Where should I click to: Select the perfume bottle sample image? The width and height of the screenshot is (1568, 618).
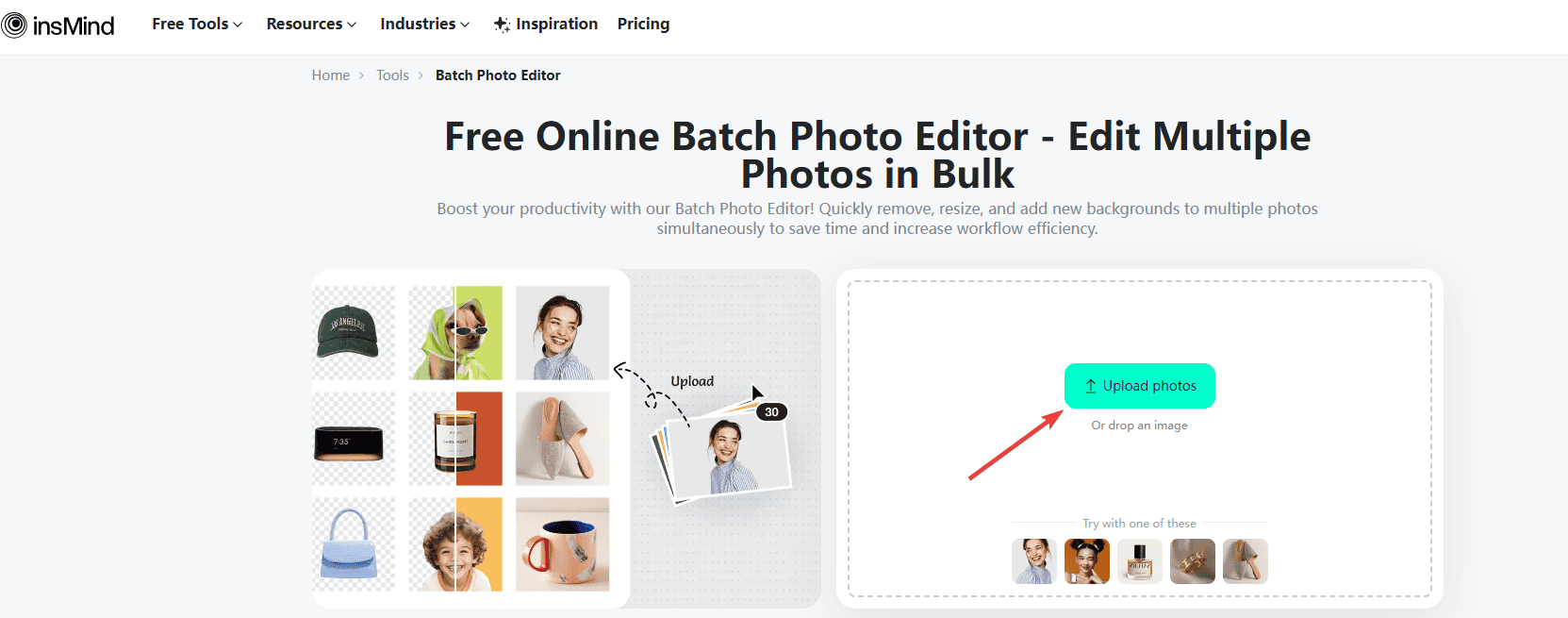pyautogui.click(x=1140, y=561)
